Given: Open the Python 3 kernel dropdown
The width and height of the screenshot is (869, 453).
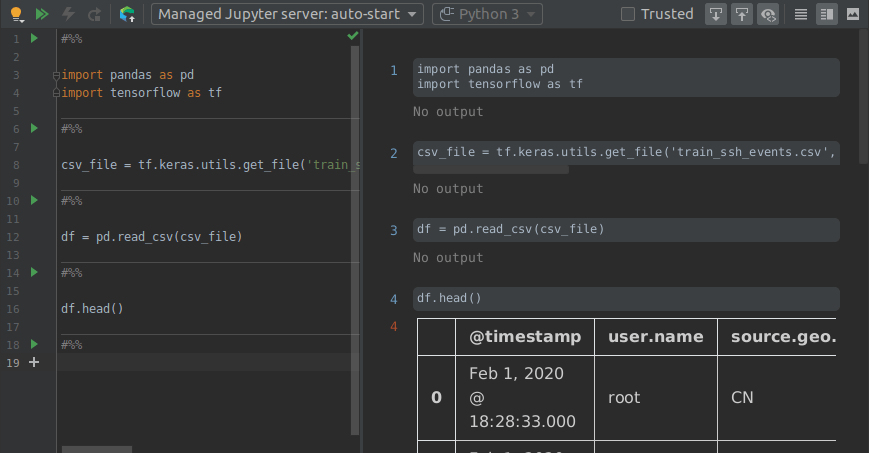Looking at the screenshot, I should coord(488,14).
